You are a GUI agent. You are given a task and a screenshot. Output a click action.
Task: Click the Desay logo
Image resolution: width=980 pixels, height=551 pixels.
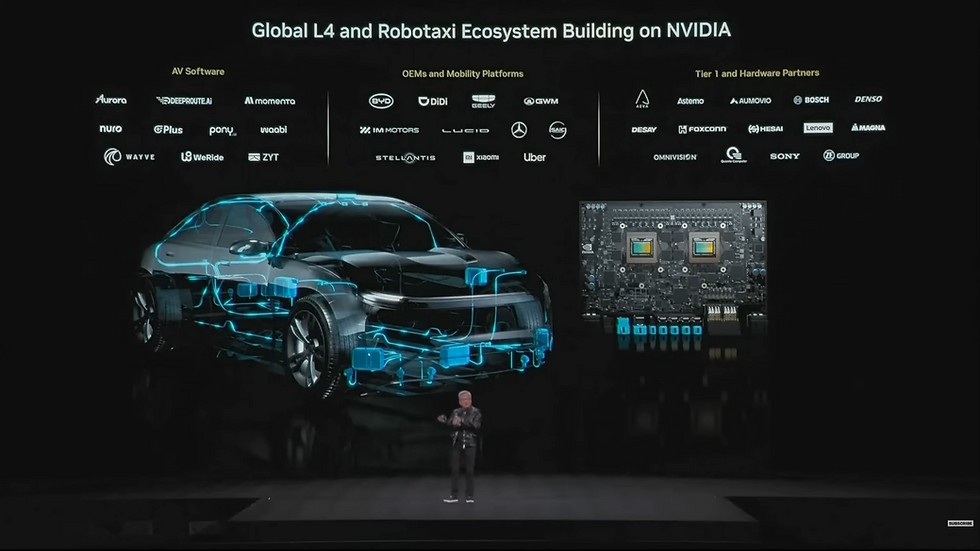[644, 129]
